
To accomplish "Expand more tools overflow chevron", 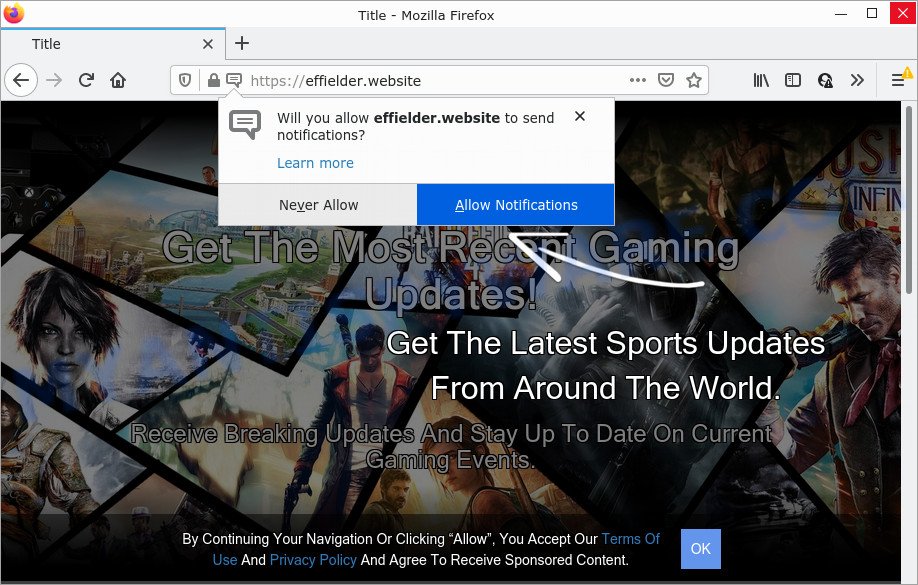I will (857, 80).
